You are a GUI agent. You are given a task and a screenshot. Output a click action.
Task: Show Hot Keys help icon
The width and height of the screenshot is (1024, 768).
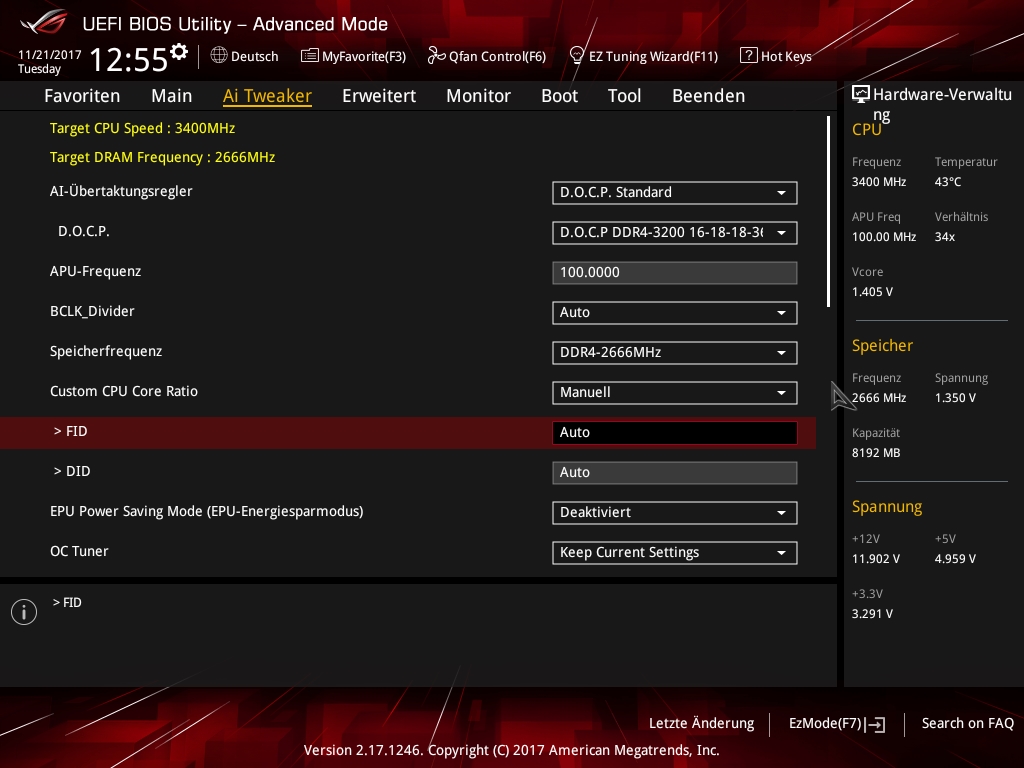748,56
